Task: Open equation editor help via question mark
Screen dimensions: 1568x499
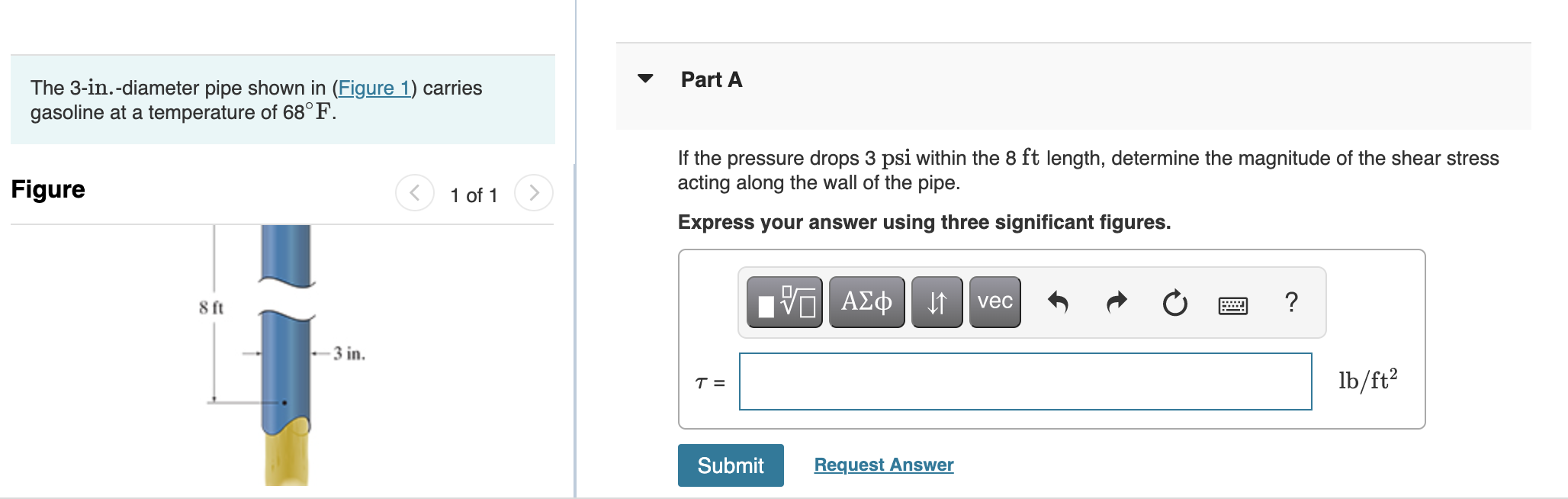Action: pos(1291,303)
